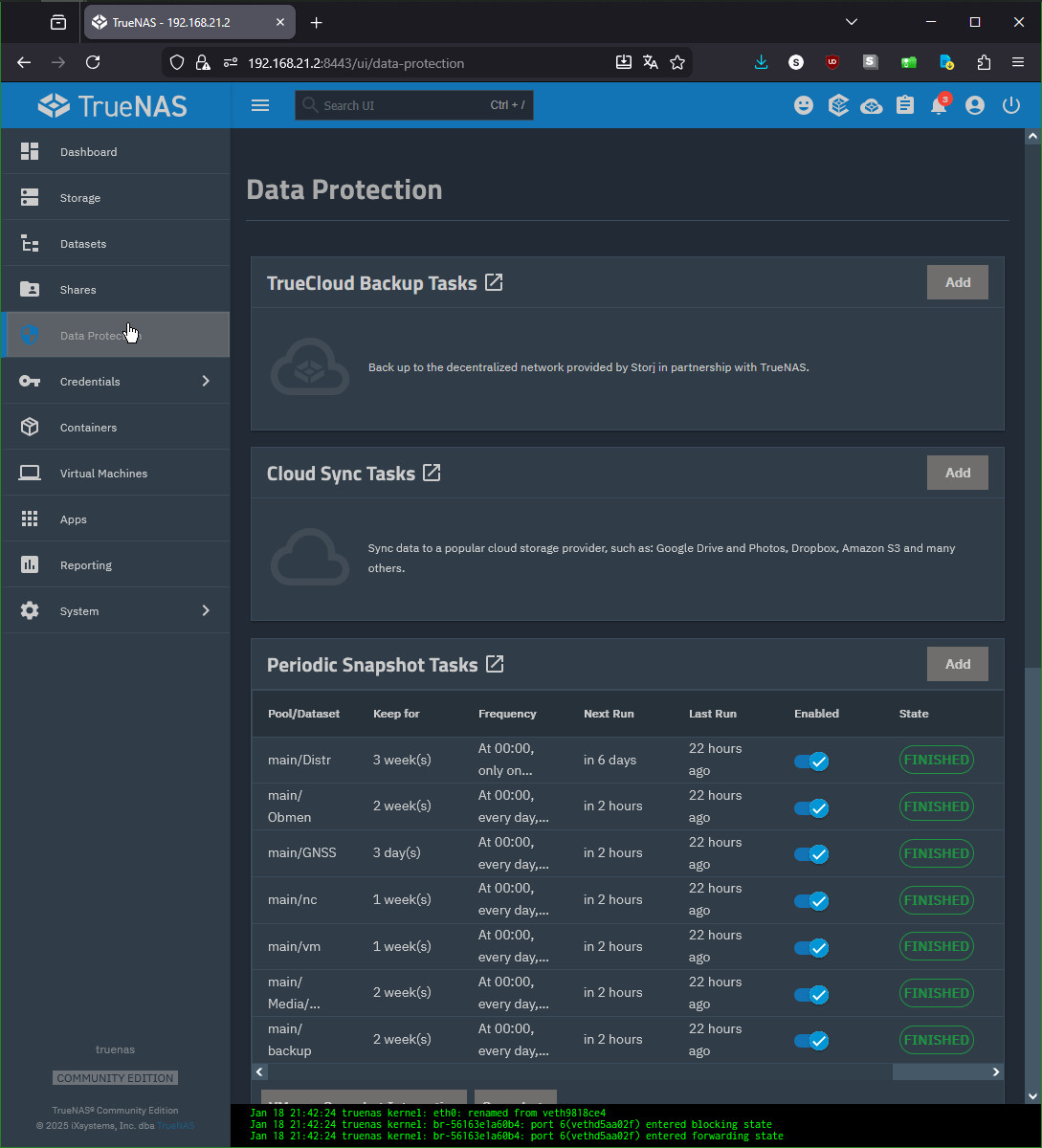Disable the main/Distr snapshot task toggle
Viewport: 1042px width, 1148px height.
tap(811, 762)
